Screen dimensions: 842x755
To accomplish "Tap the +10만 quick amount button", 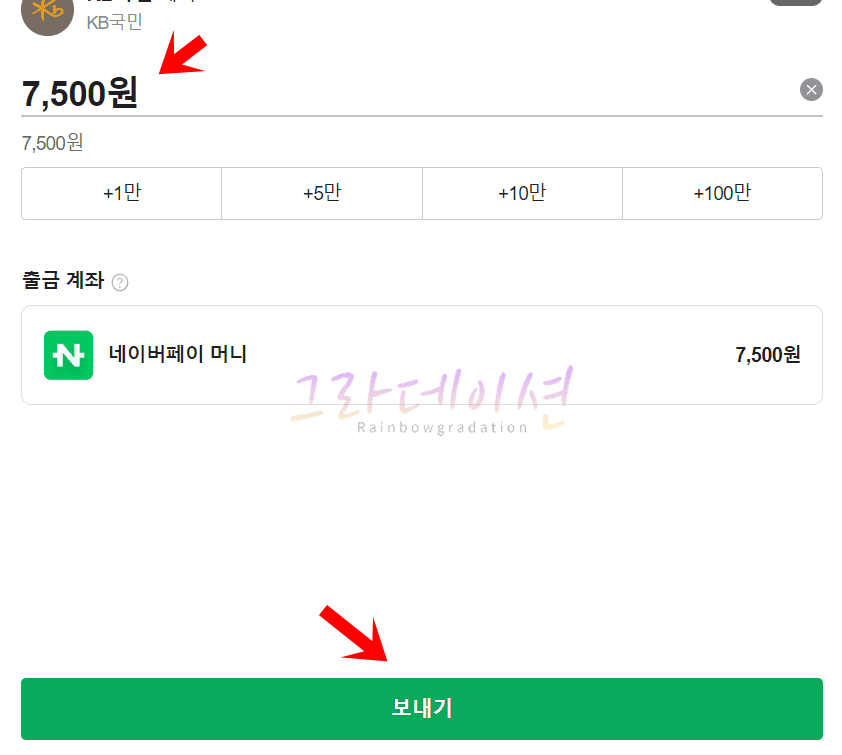I will tap(522, 193).
